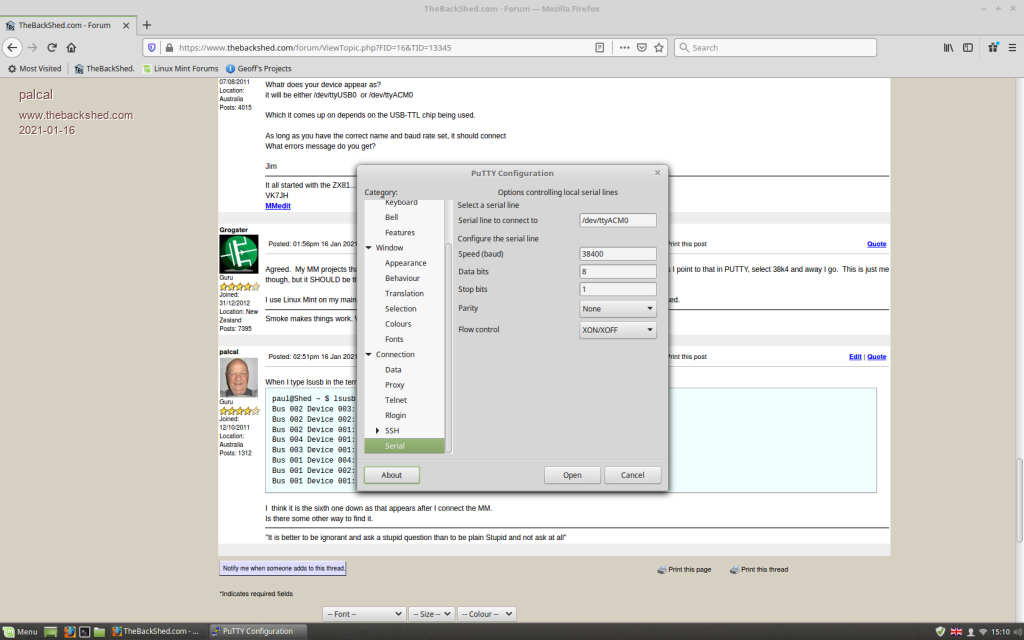Viewport: 1024px width, 640px height.
Task: Click the new tab plus icon
Action: pyautogui.click(x=147, y=24)
